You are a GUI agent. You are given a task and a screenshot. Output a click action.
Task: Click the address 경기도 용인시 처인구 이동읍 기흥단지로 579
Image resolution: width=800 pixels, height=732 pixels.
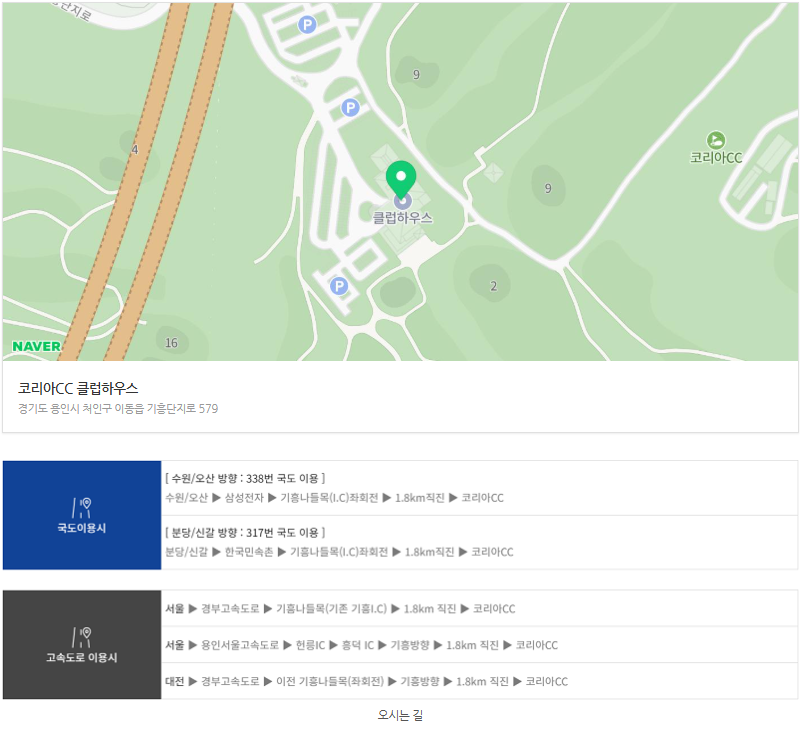pos(118,408)
